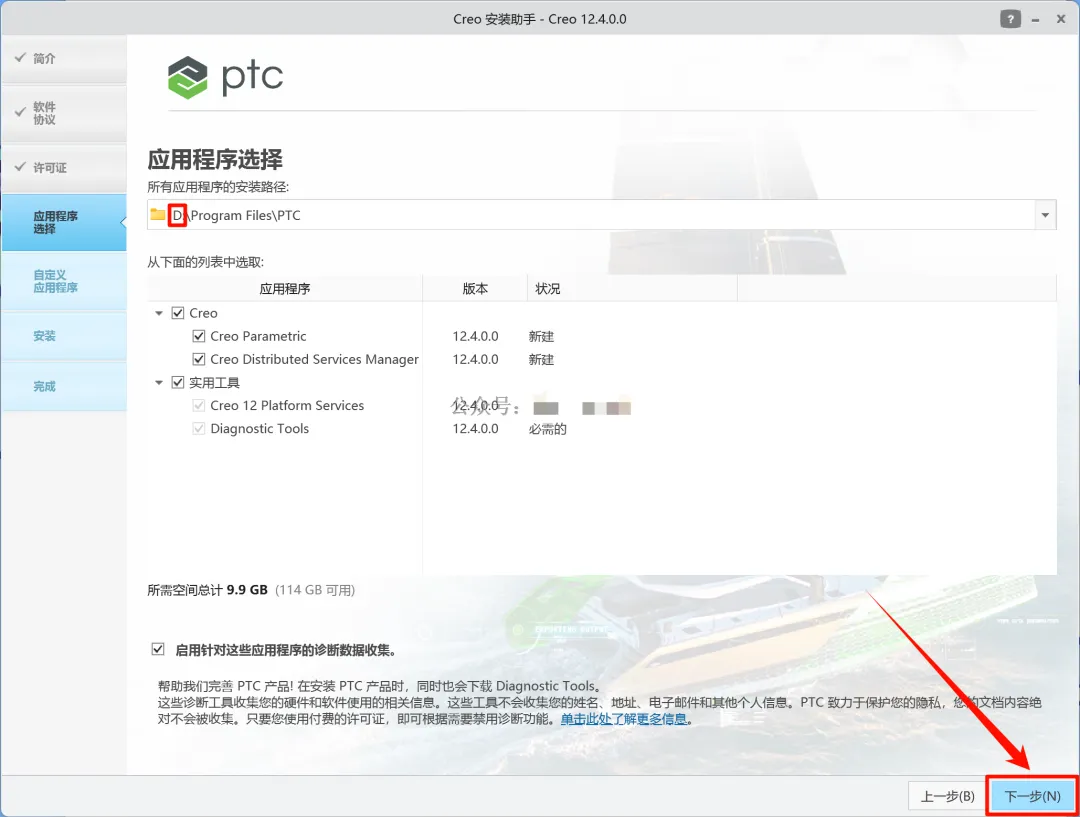The height and width of the screenshot is (817, 1080).
Task: Click the help question mark icon
Action: click(1010, 19)
